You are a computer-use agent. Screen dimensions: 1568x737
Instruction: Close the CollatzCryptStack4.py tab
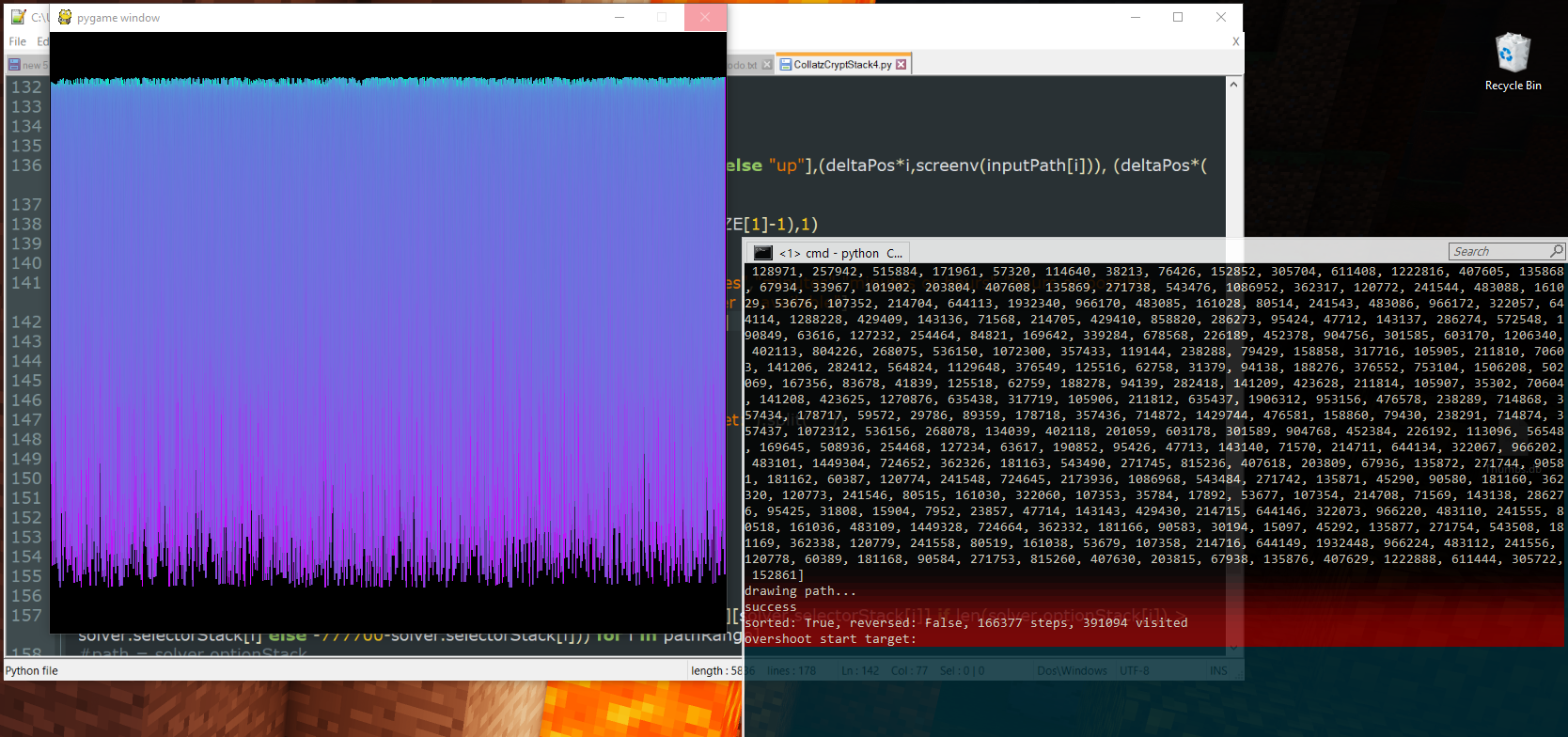pos(902,65)
